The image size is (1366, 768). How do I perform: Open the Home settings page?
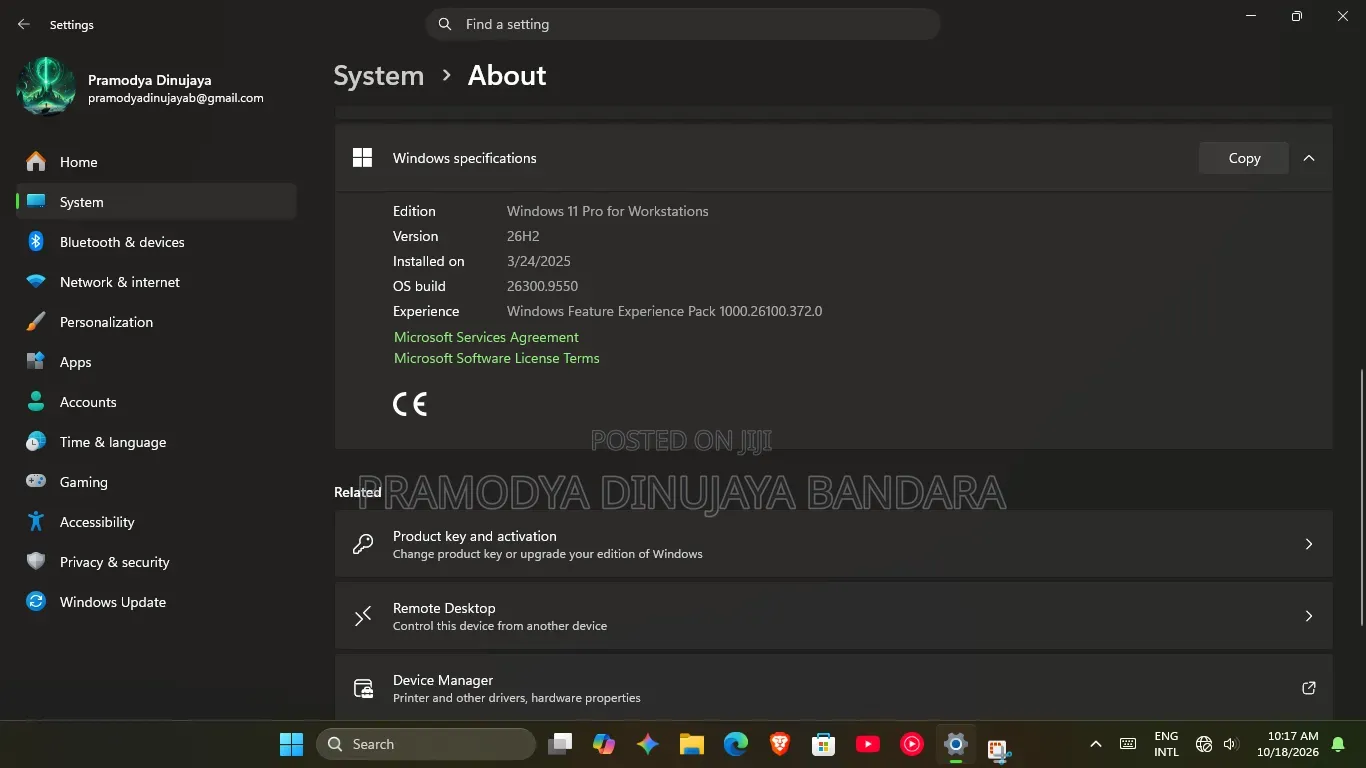pos(156,162)
